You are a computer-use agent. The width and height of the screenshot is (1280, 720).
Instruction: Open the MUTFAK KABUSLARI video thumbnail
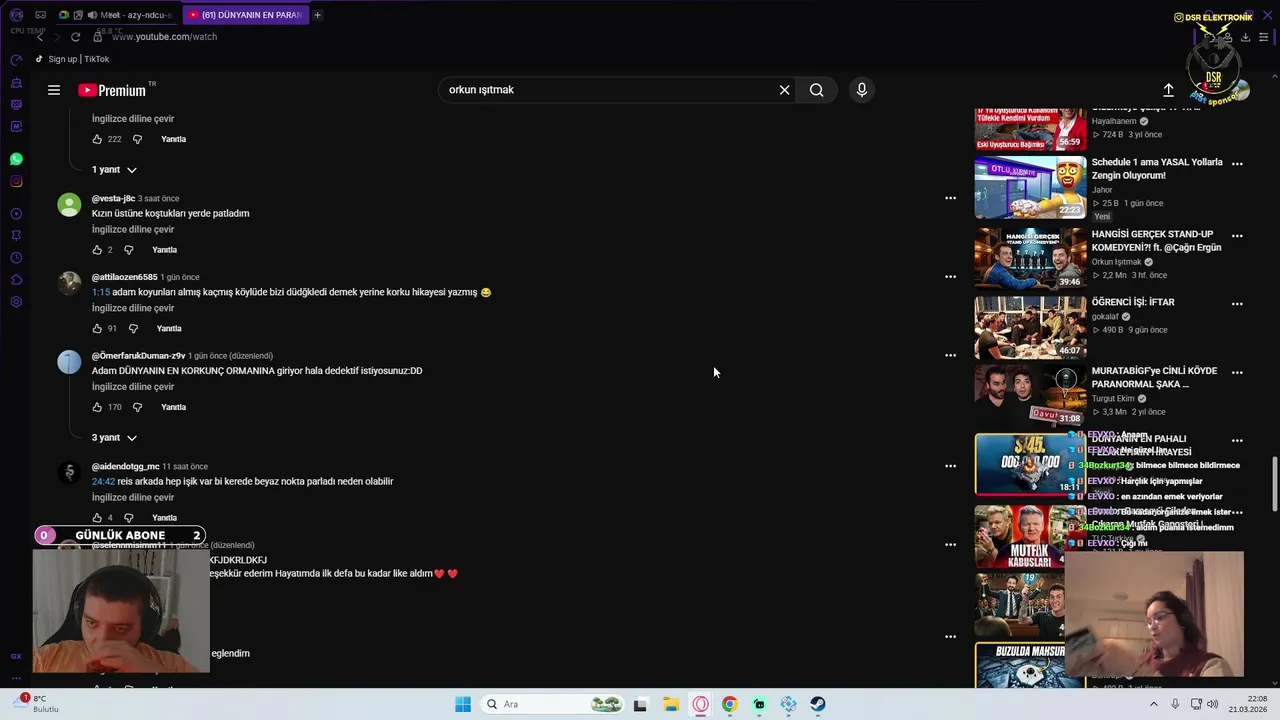pyautogui.click(x=1030, y=537)
